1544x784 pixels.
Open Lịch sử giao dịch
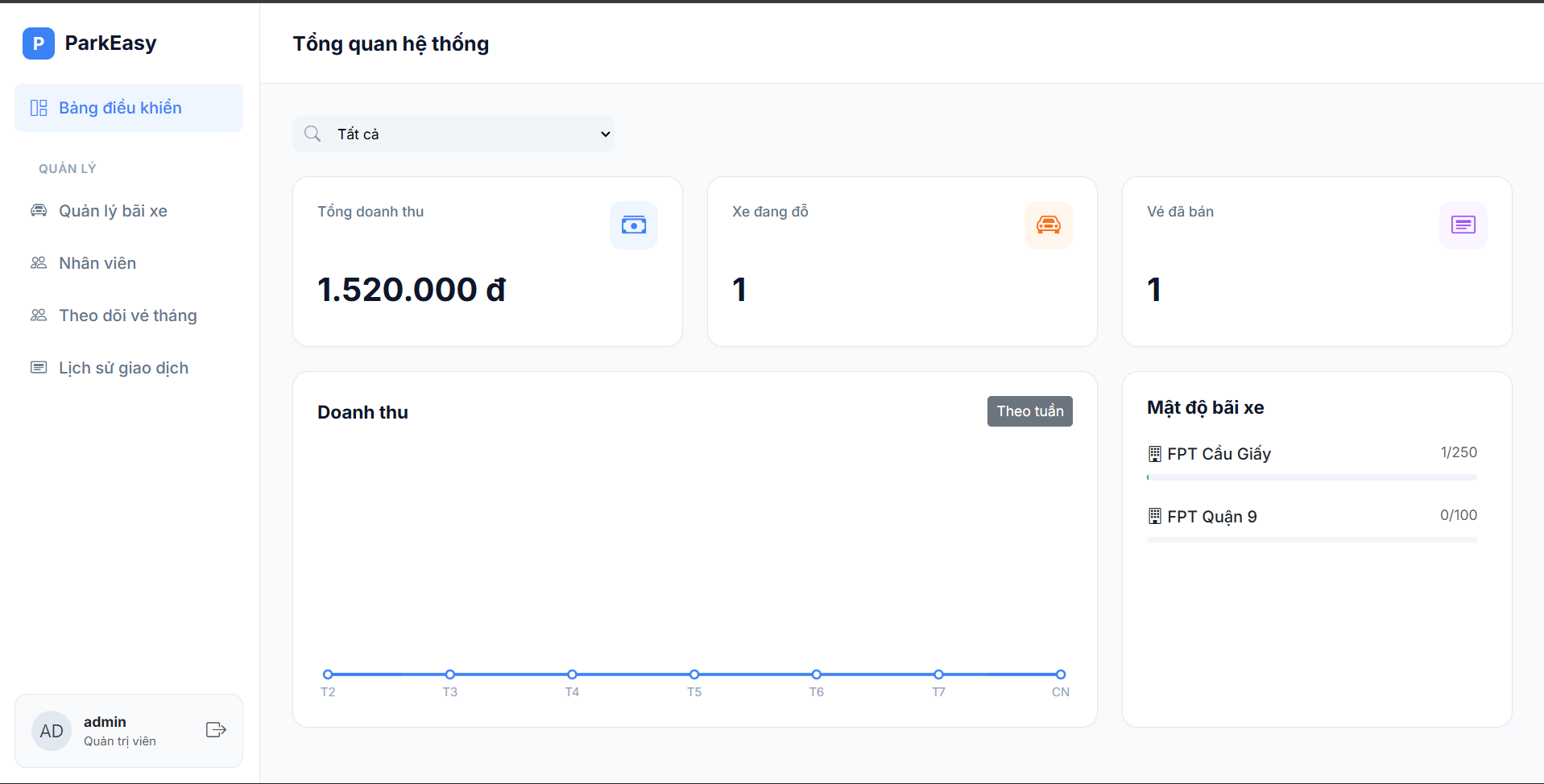[x=123, y=368]
